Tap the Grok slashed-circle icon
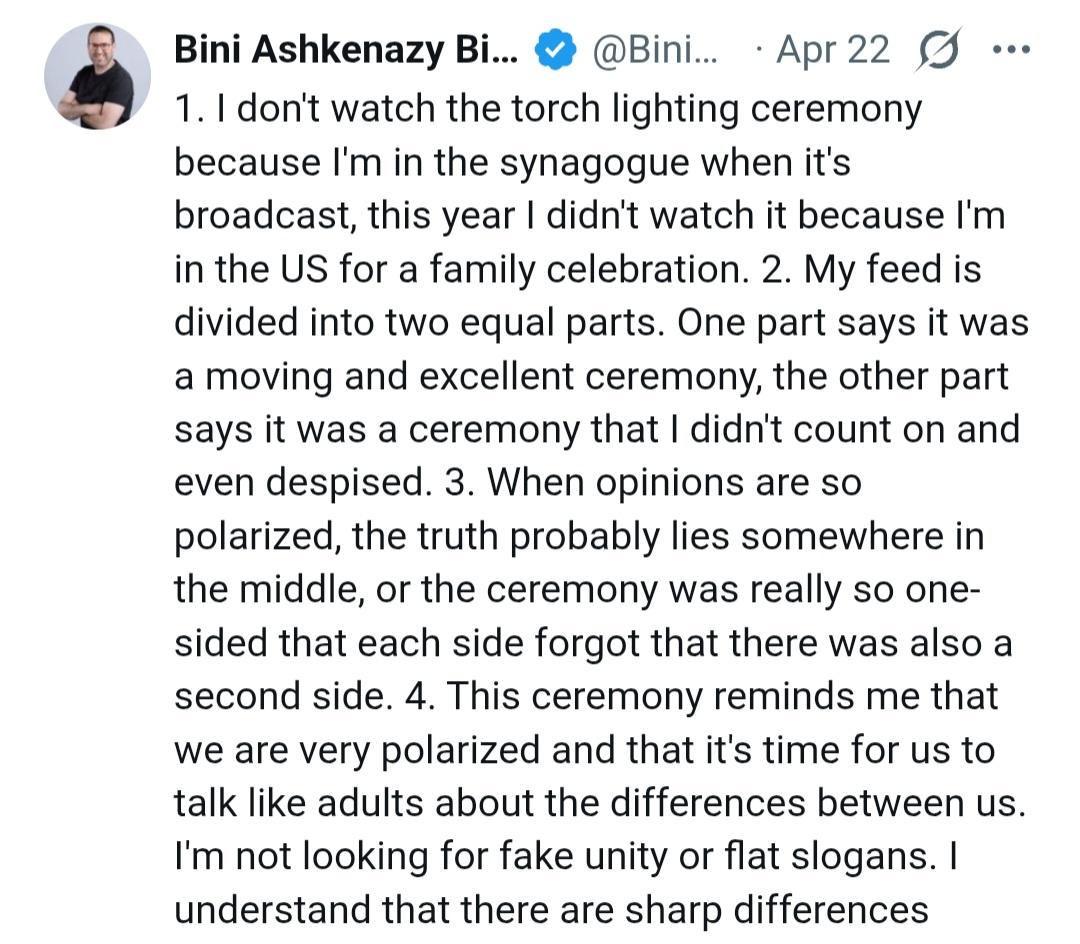Image resolution: width=1080 pixels, height=944 pixels. (x=936, y=50)
